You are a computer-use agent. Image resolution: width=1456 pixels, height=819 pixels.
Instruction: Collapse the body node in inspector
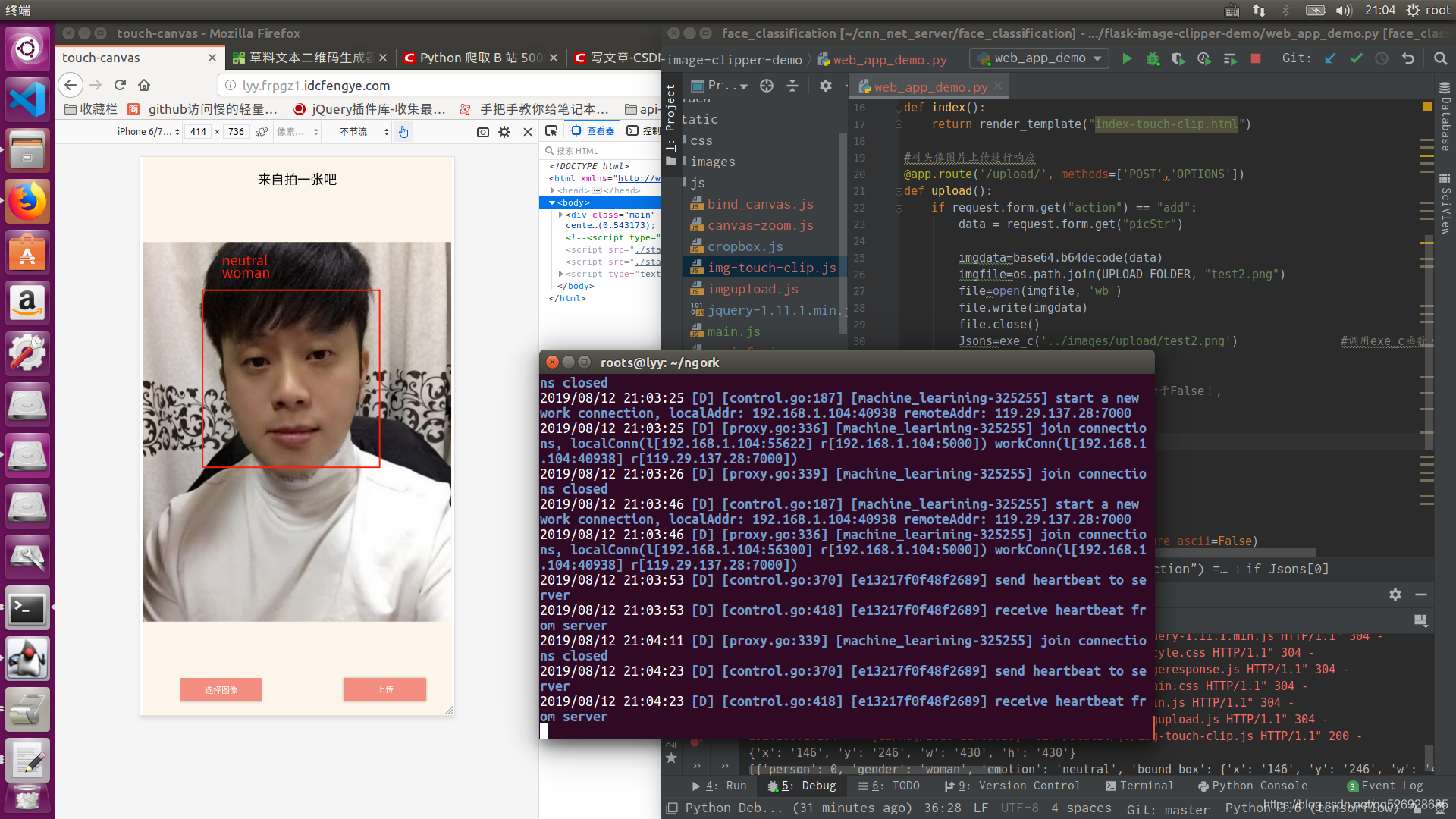552,202
